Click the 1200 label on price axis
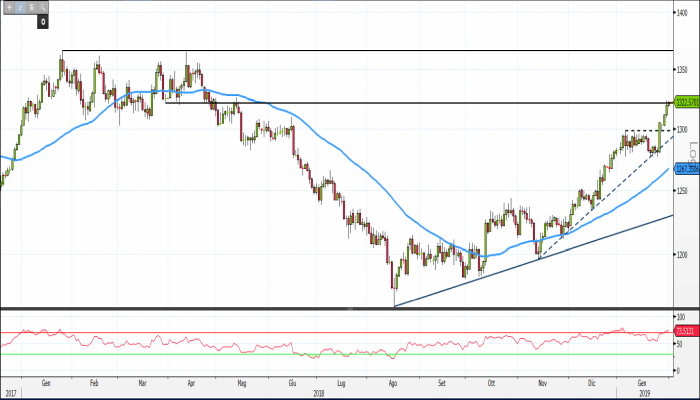This screenshot has width=700, height=400. click(x=681, y=254)
